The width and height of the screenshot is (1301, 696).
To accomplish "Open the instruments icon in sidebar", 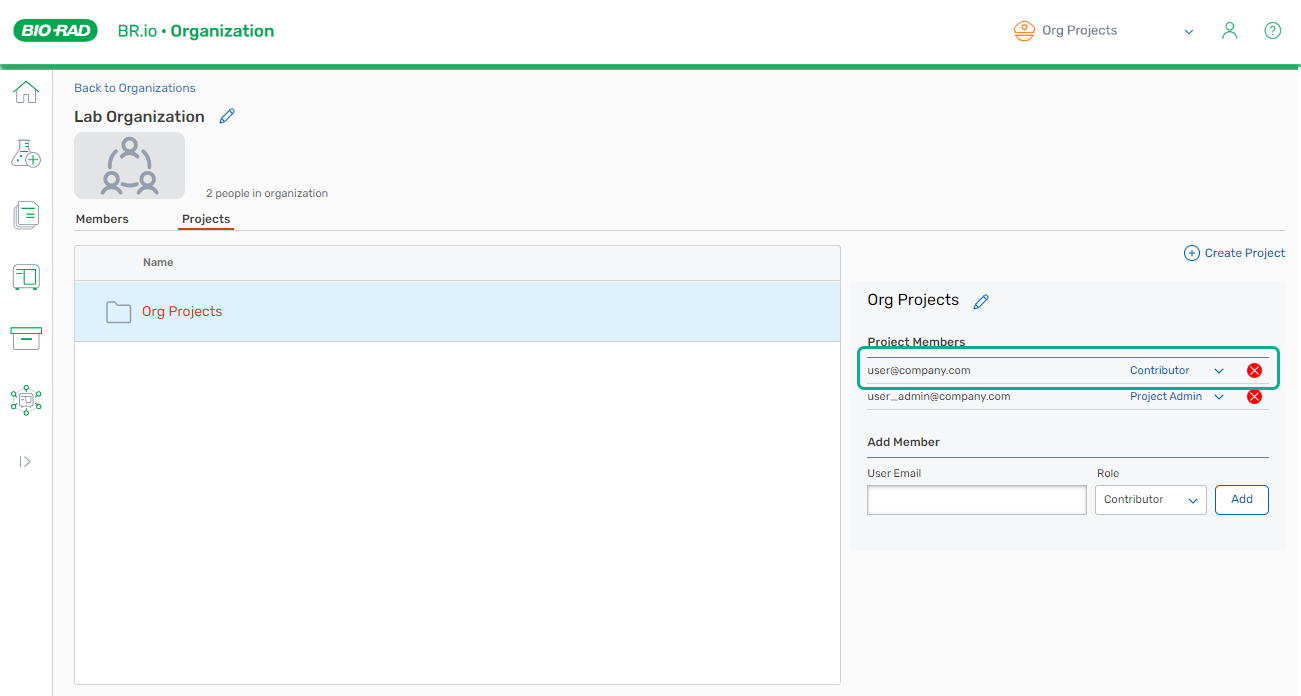I will pos(26,277).
